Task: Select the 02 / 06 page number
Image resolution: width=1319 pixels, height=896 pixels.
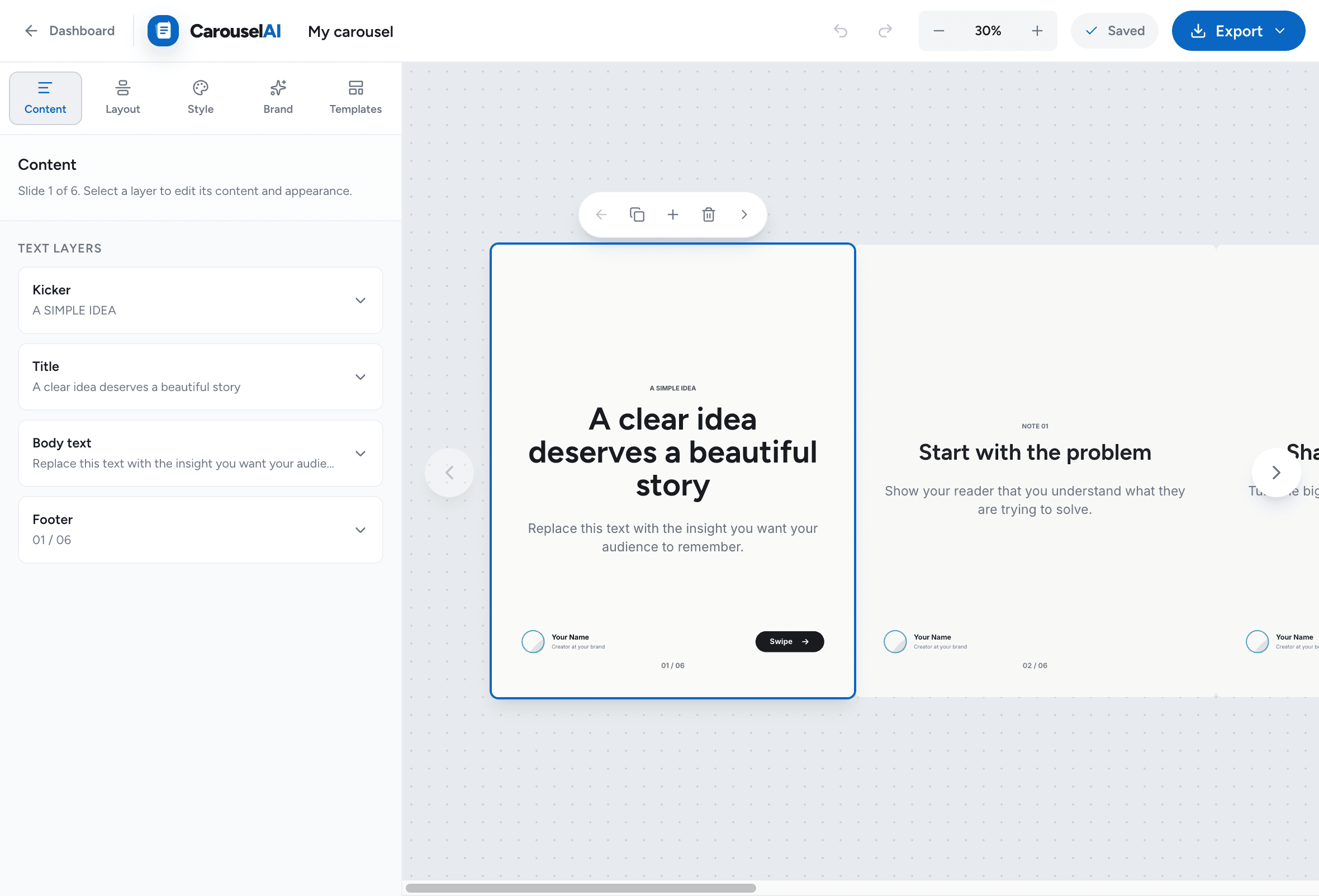Action: click(1035, 665)
